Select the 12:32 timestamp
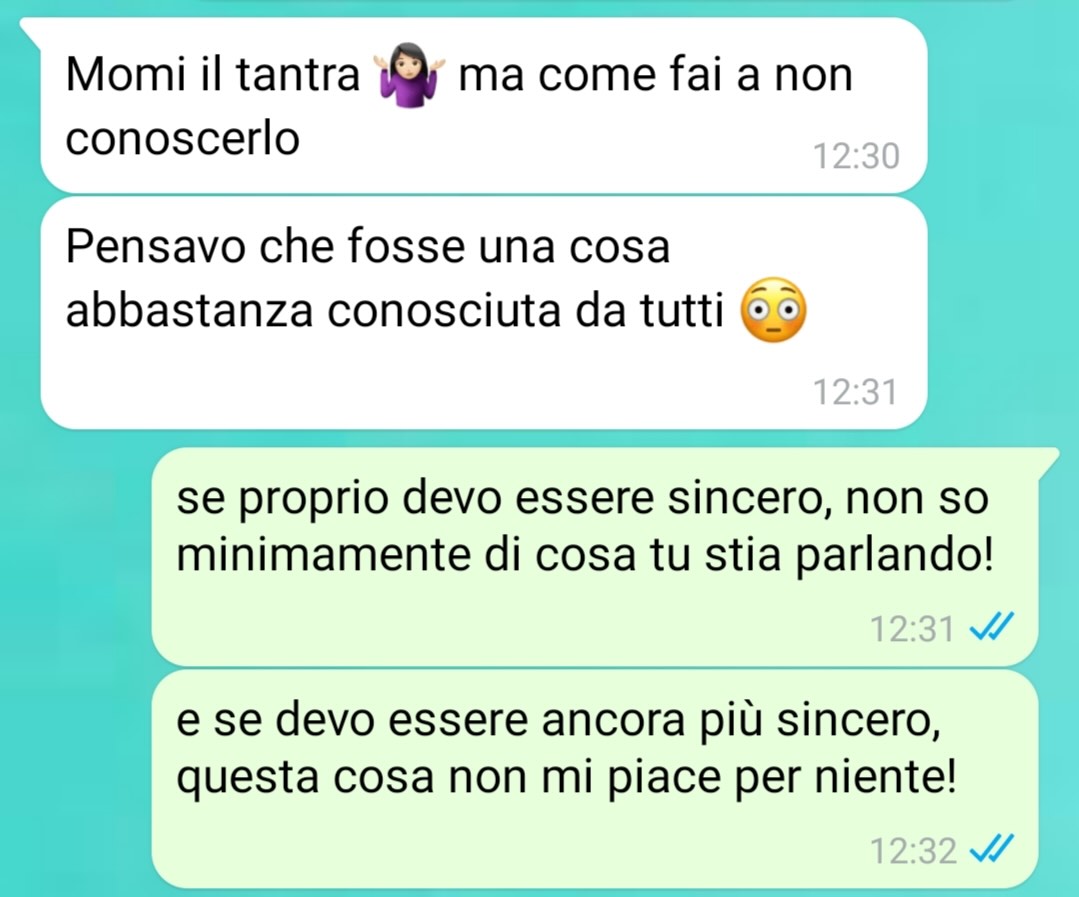The image size is (1079, 897). pyautogui.click(x=913, y=850)
